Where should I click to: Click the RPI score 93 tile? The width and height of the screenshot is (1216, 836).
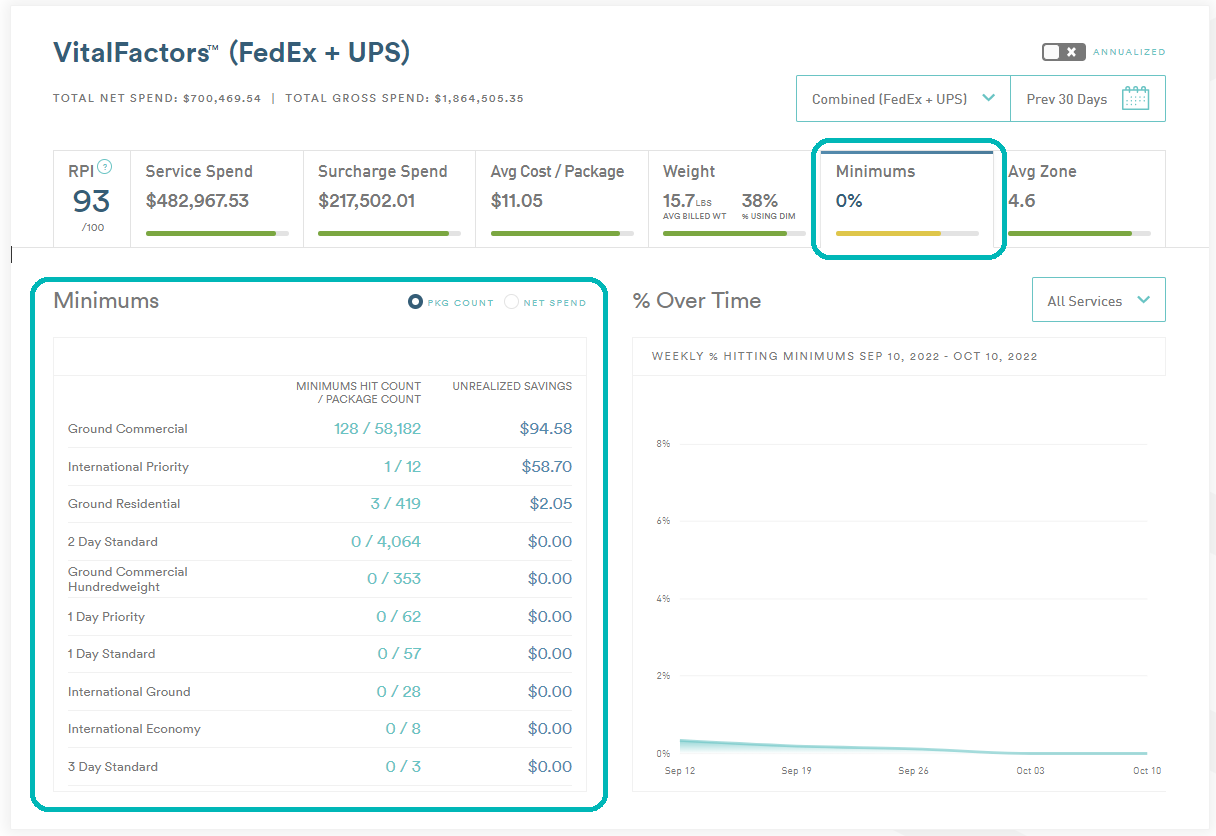[91, 201]
